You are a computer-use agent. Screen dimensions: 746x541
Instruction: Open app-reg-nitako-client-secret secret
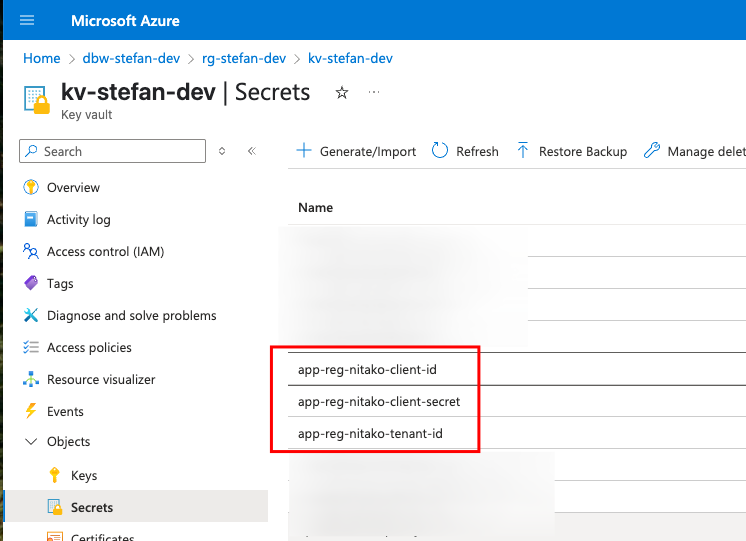379,402
